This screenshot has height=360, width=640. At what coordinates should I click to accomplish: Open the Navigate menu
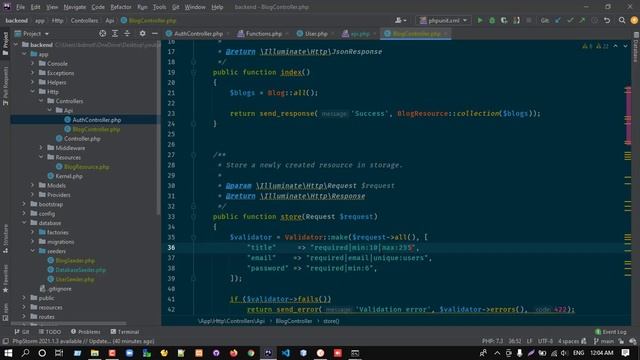point(75,7)
